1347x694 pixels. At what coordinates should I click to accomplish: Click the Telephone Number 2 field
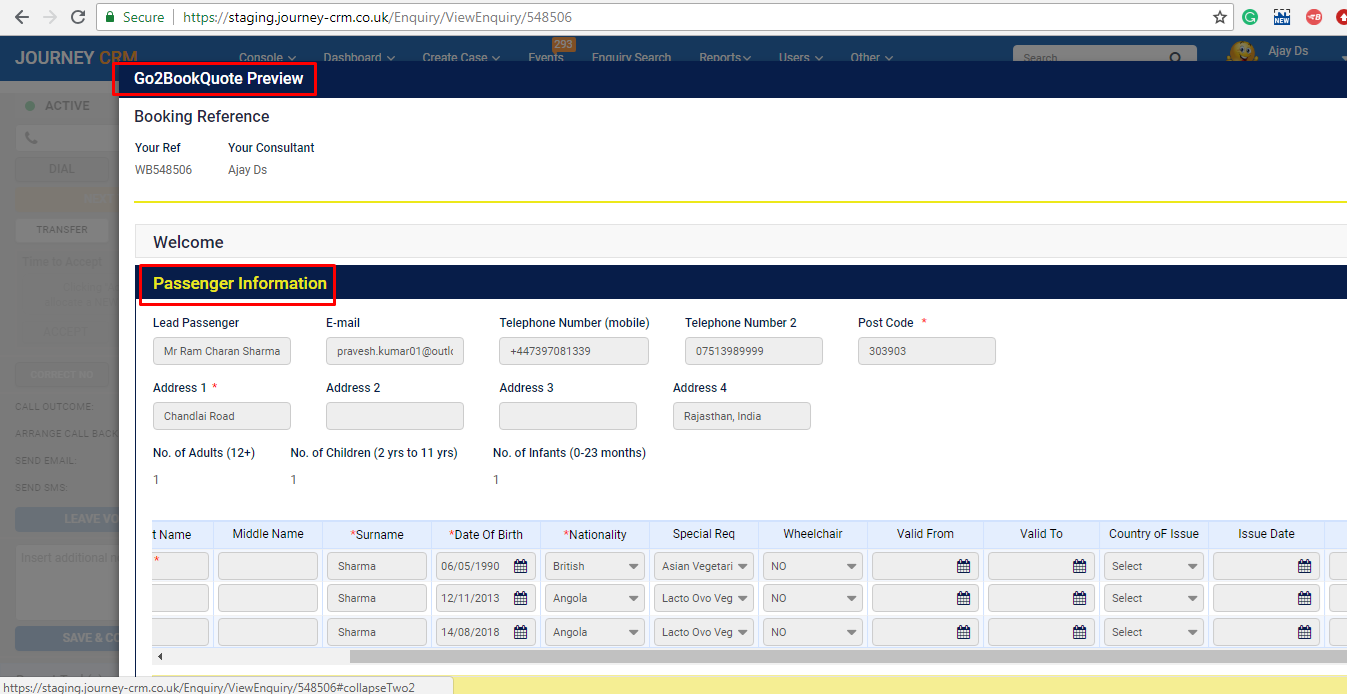coord(754,351)
